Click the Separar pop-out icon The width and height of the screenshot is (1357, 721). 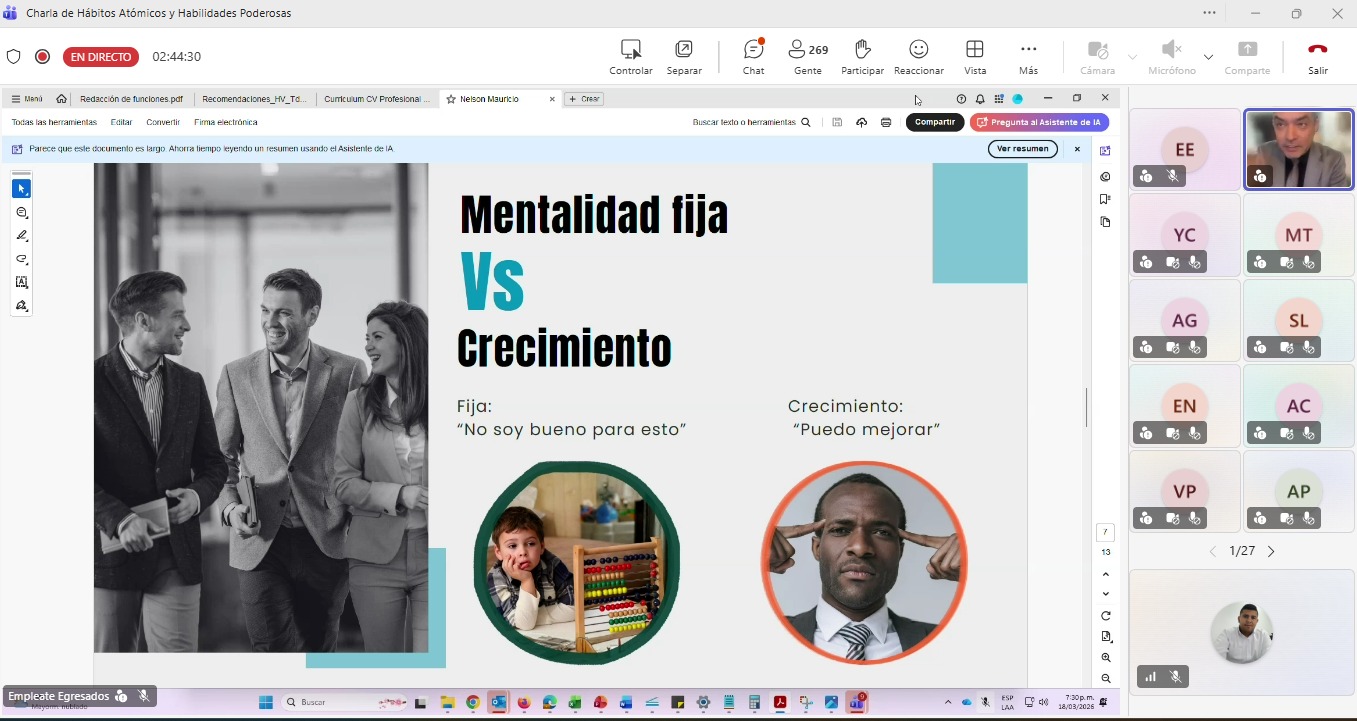pyautogui.click(x=684, y=56)
